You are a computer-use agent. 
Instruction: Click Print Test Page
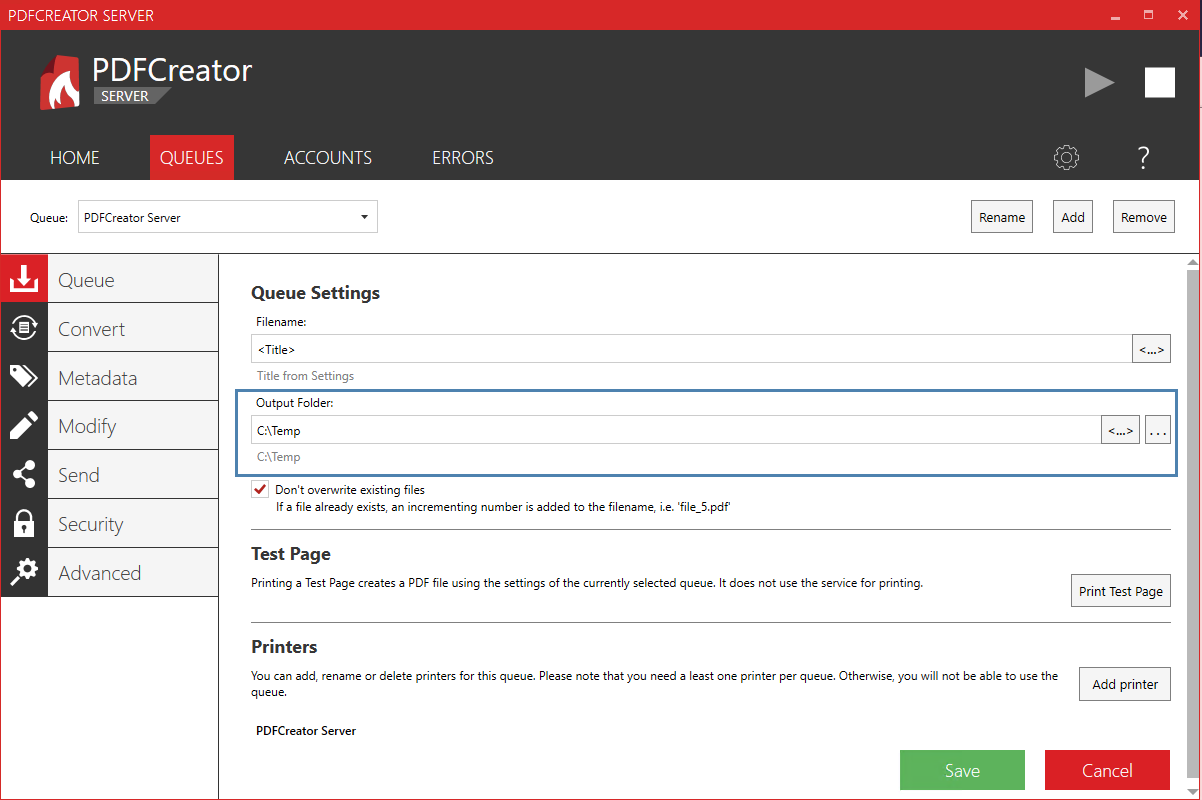click(x=1120, y=590)
